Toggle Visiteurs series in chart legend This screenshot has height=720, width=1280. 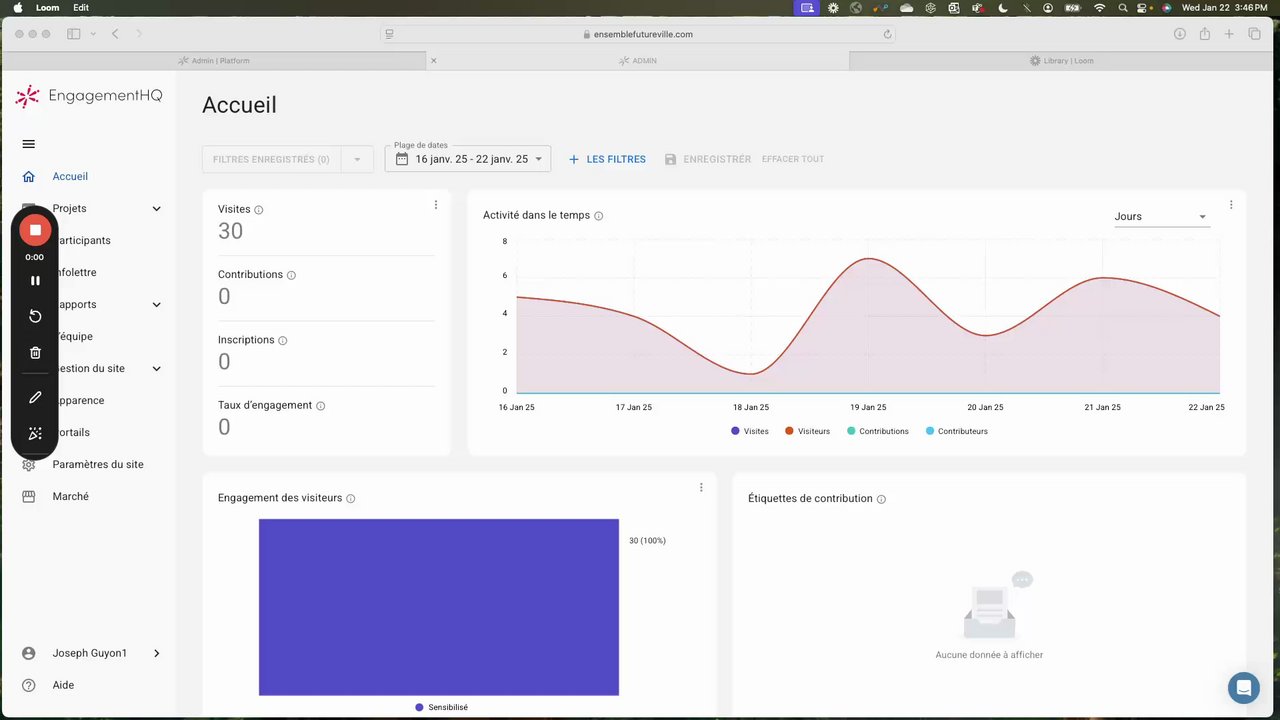pos(807,431)
